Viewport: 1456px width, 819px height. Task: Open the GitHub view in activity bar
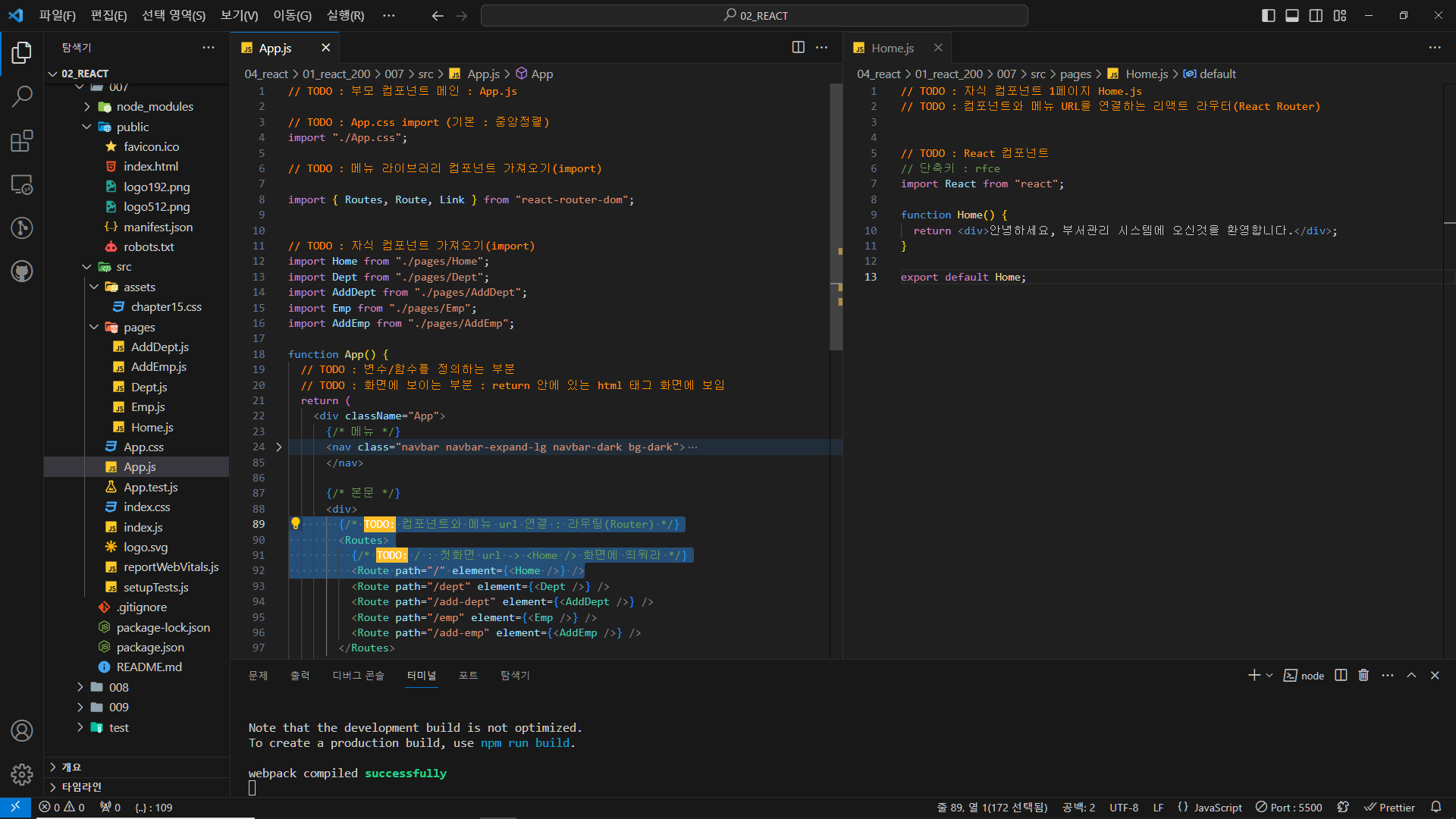coord(22,271)
